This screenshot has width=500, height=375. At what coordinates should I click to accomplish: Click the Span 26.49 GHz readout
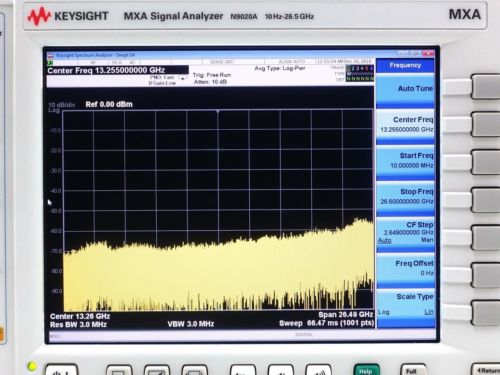click(x=346, y=314)
